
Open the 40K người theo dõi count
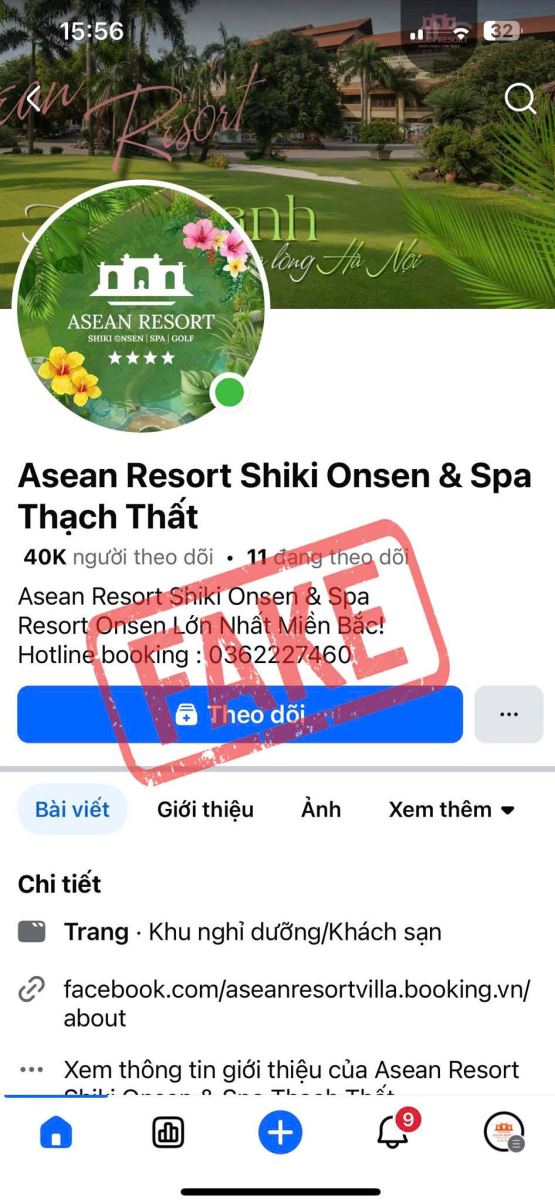click(x=118, y=557)
